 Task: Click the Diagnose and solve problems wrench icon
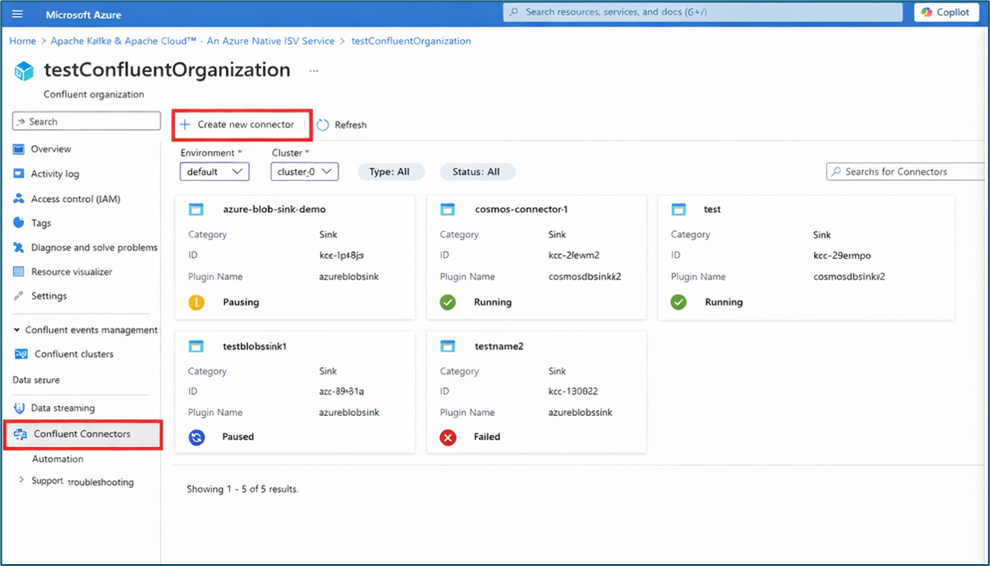coord(19,248)
